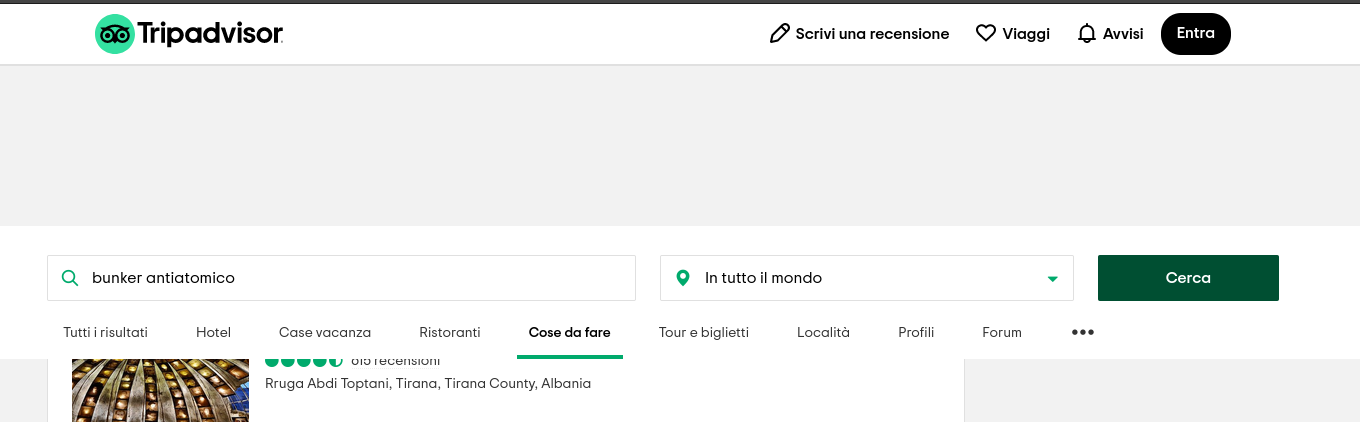Viewport: 1360px width, 422px height.
Task: Click the 'bunker antiatomico' search field
Action: click(341, 278)
